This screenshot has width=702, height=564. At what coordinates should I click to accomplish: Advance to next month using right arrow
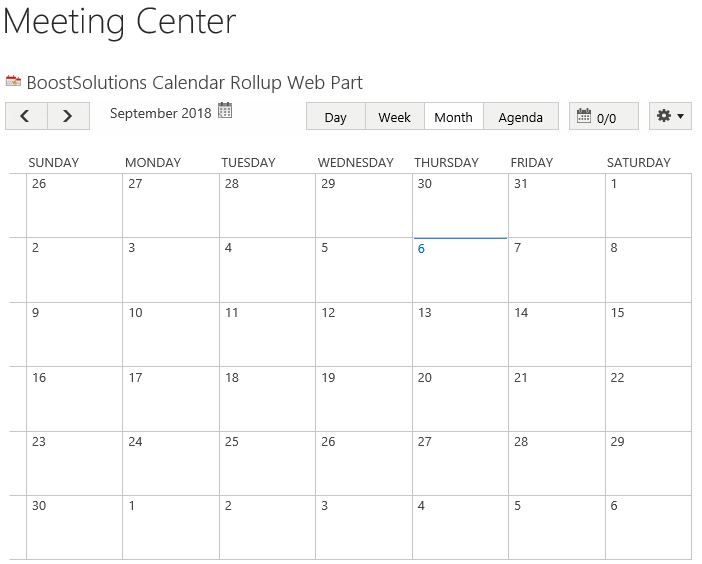[68, 116]
